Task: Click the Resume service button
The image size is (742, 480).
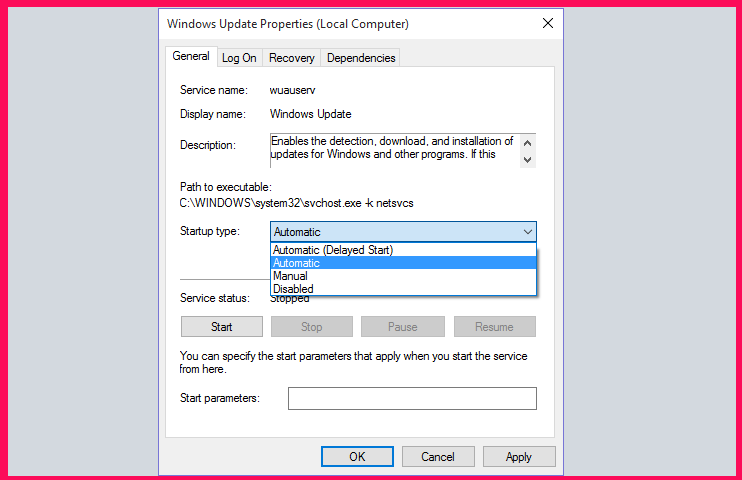Action: pyautogui.click(x=494, y=327)
